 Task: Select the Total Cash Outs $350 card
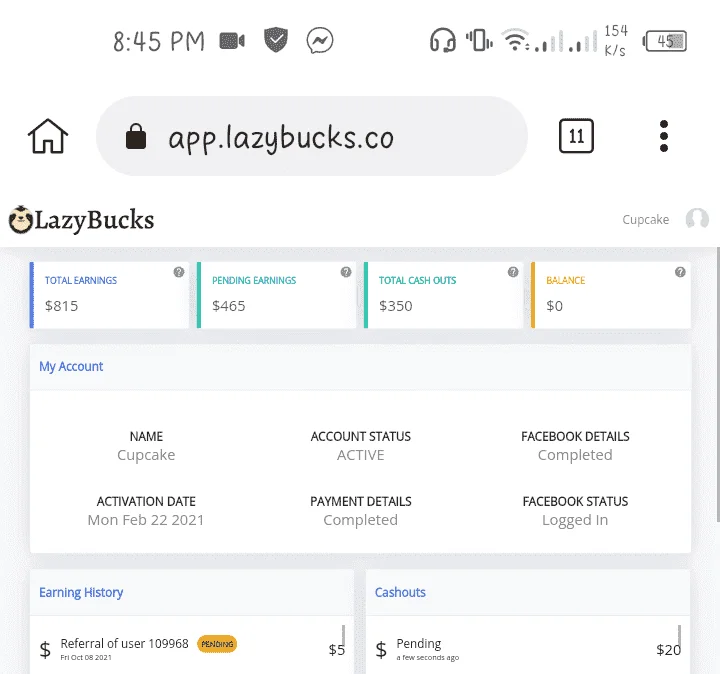[444, 295]
